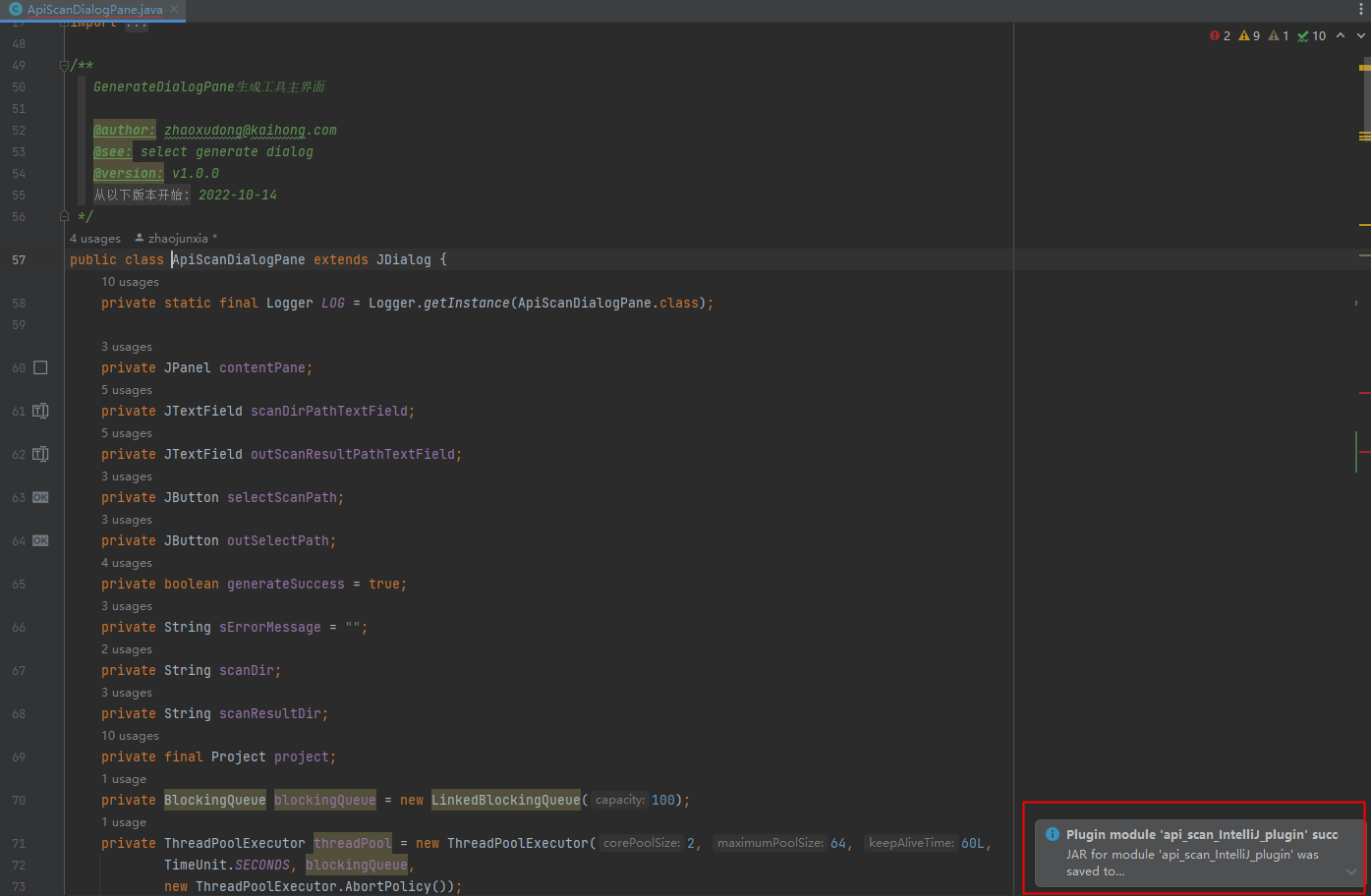This screenshot has width=1371, height=896.
Task: Click the text field gutter icon for scanDirPathTextField
Action: click(40, 411)
